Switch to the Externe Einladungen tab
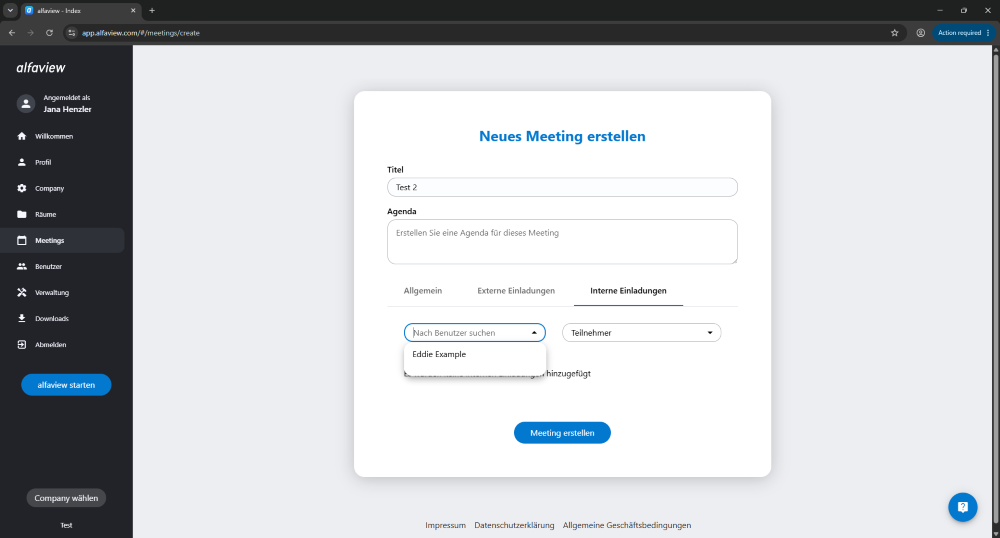 point(516,291)
